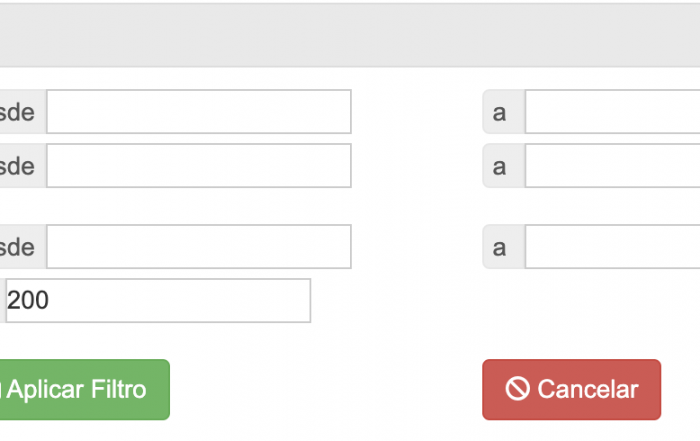Image resolution: width=700 pixels, height=441 pixels.
Task: Click the bottom 'desde' addon label
Action: click(x=23, y=247)
